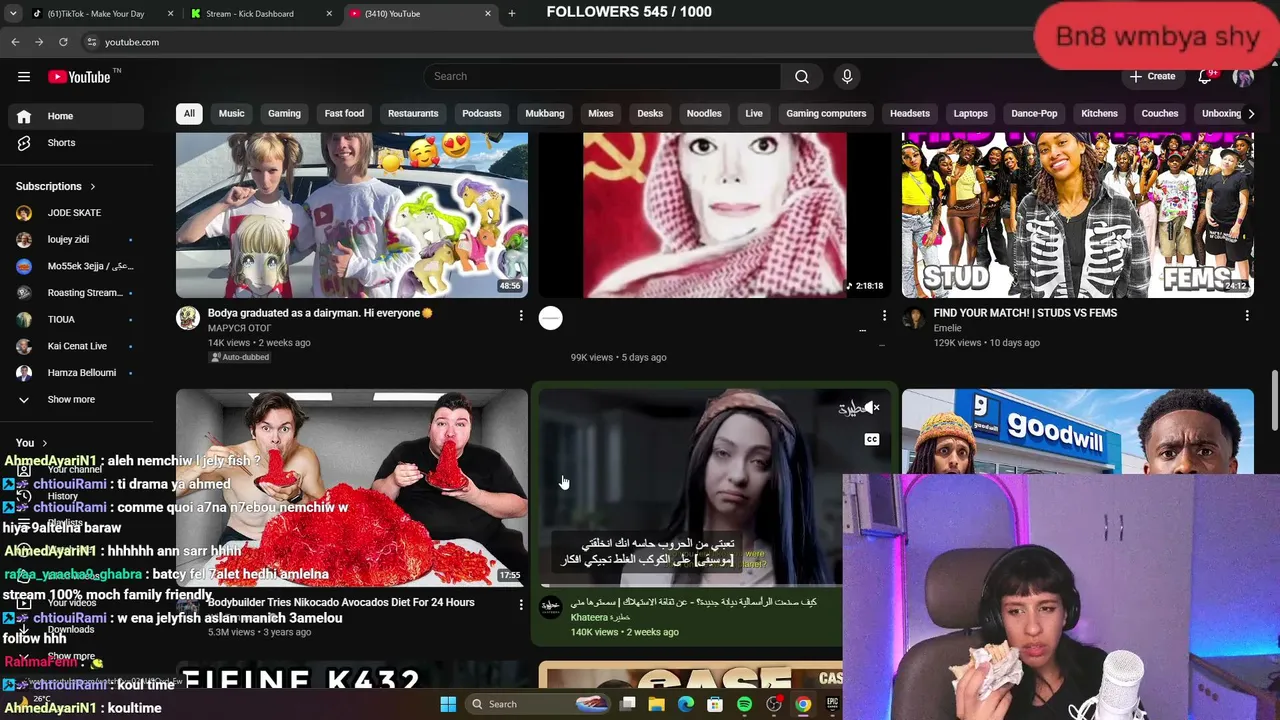Viewport: 1280px width, 720px height.
Task: Open options menu for Bodybuilder Tries Nikocado video
Action: point(520,604)
